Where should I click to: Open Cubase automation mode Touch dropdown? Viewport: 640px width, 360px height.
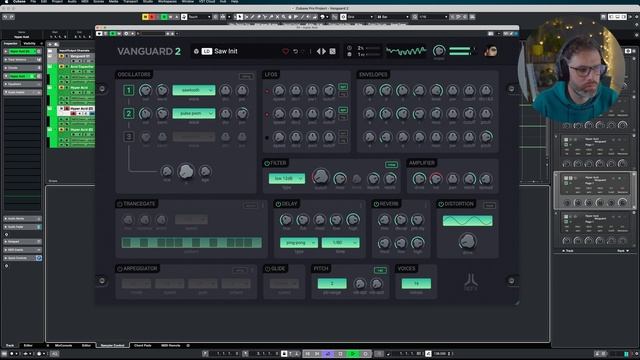click(199, 17)
